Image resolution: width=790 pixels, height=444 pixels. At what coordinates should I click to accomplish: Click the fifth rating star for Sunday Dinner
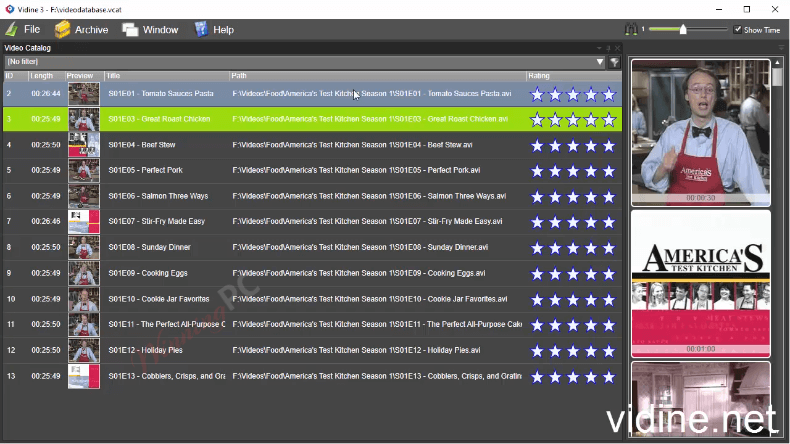(609, 248)
